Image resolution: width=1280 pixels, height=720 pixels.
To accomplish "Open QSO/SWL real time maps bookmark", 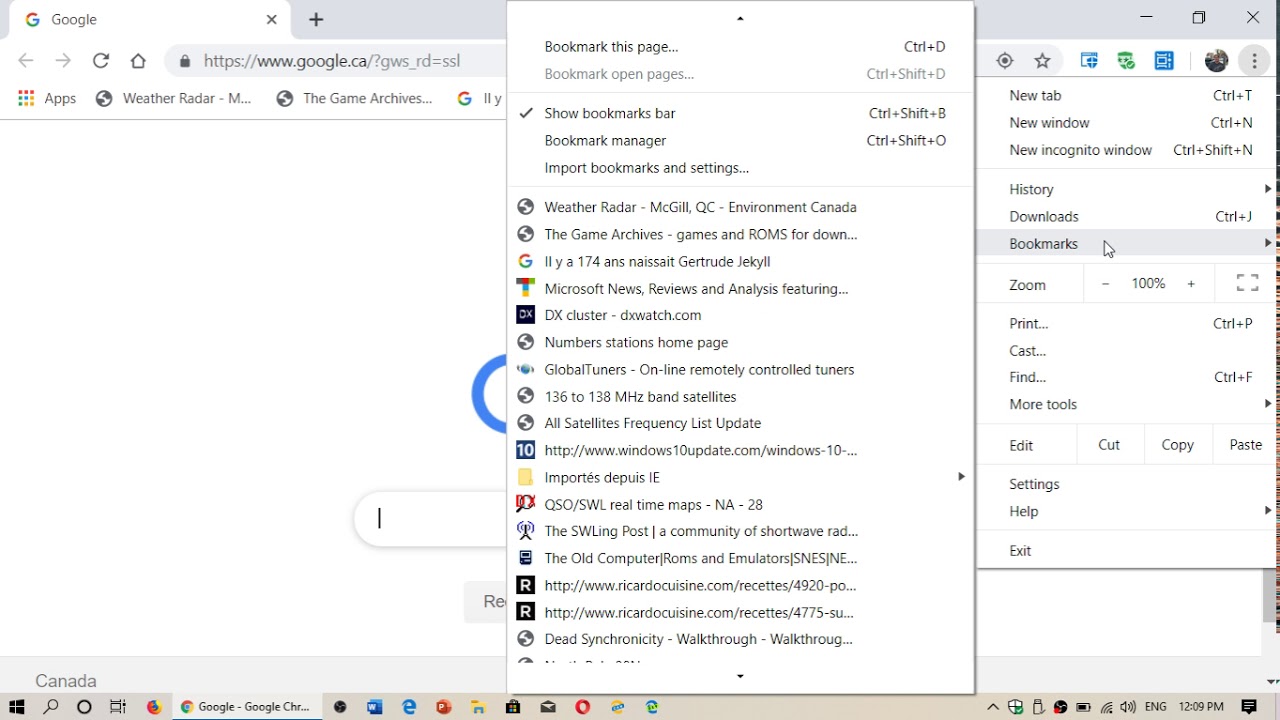I will [740, 504].
